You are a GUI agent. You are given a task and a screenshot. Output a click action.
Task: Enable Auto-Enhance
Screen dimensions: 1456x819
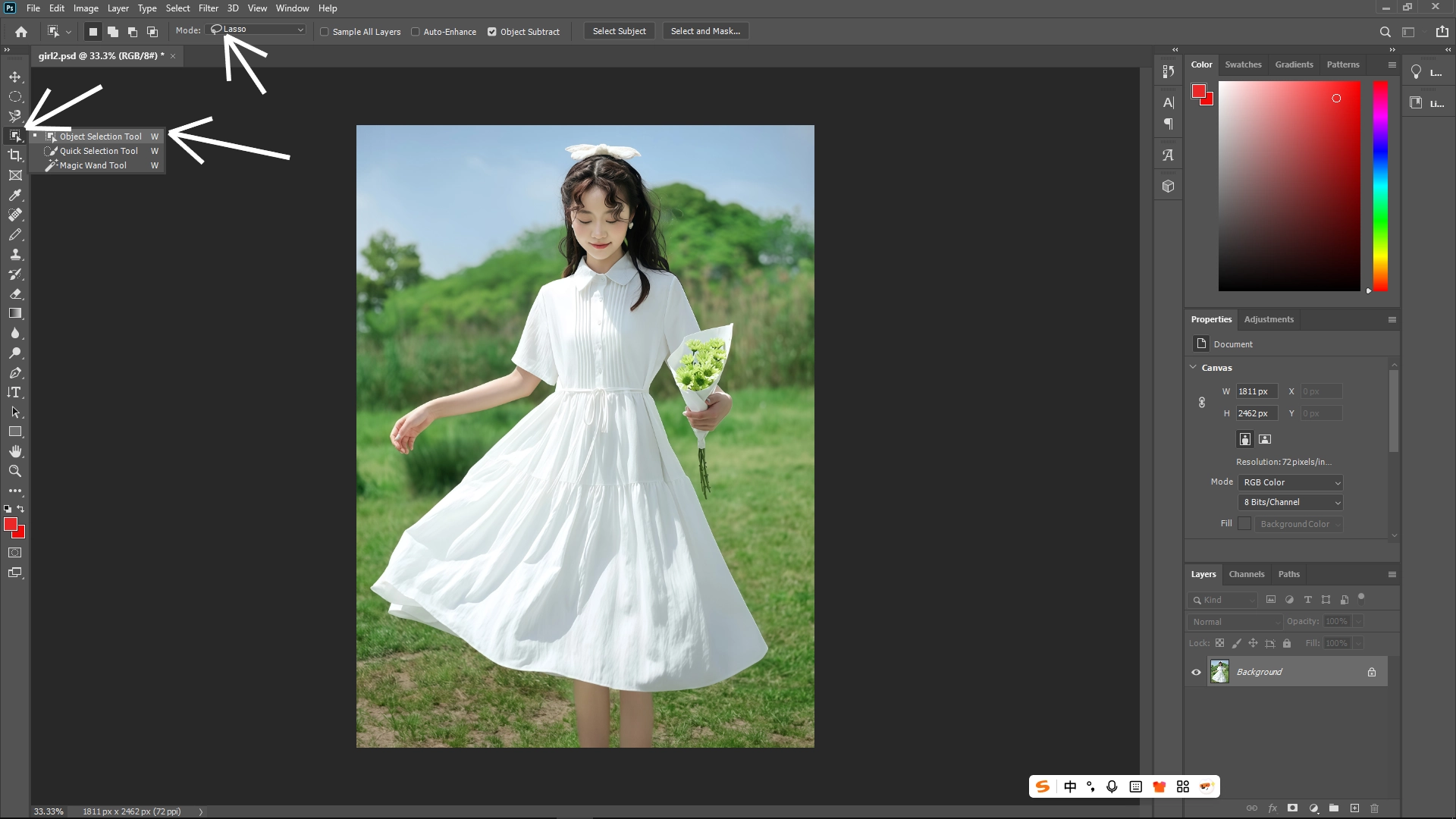pyautogui.click(x=416, y=32)
